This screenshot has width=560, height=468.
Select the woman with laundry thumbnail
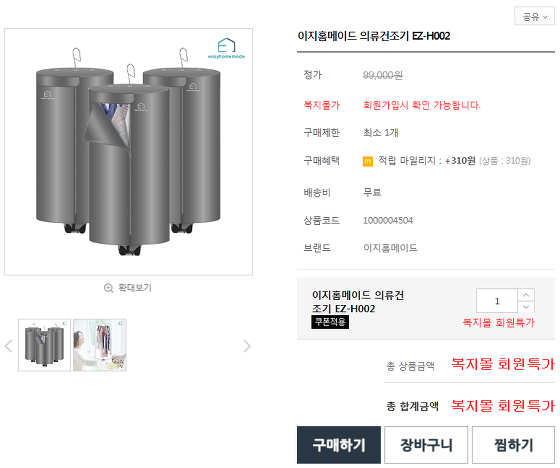[x=100, y=345]
